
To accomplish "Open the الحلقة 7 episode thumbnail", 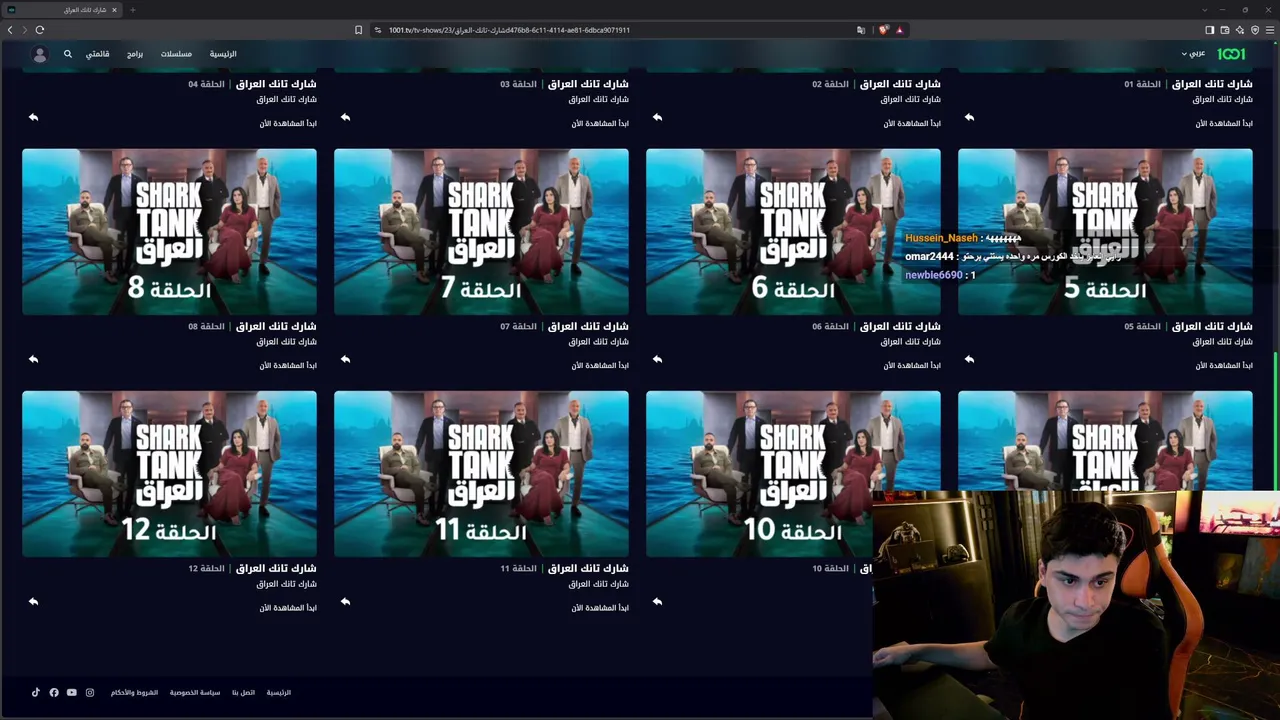I will 481,232.
